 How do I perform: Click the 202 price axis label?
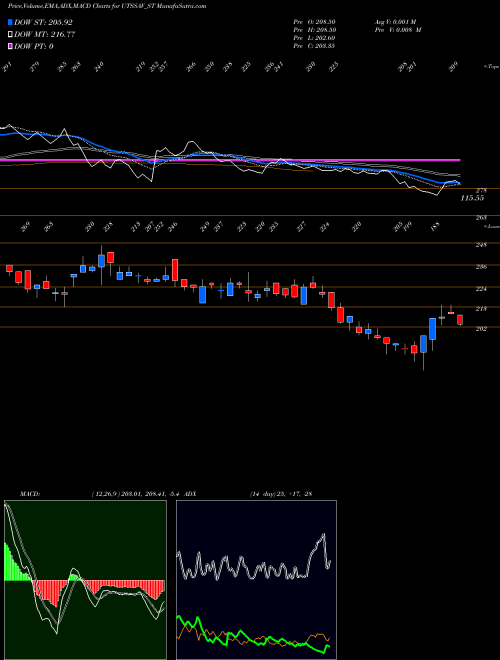point(482,329)
